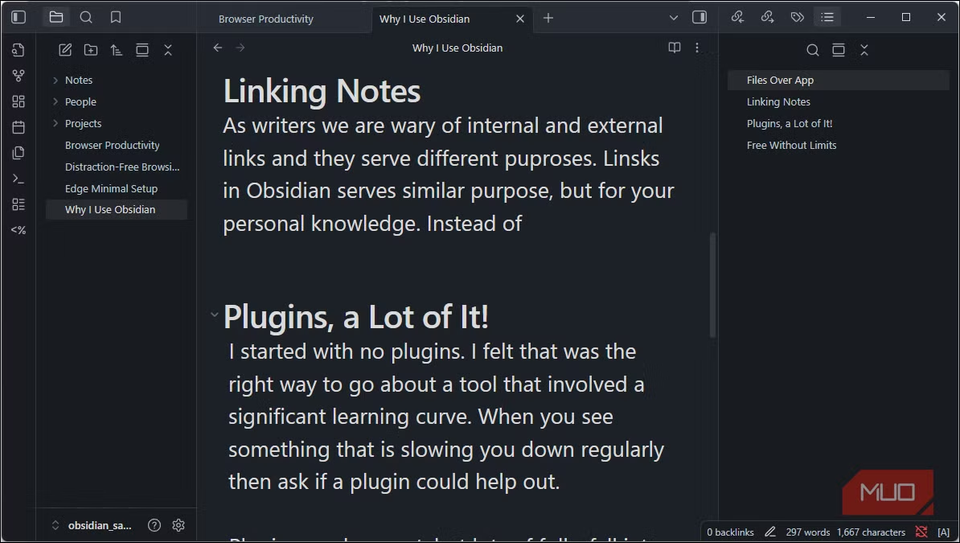
Task: Open a new tab with plus button
Action: tap(548, 18)
